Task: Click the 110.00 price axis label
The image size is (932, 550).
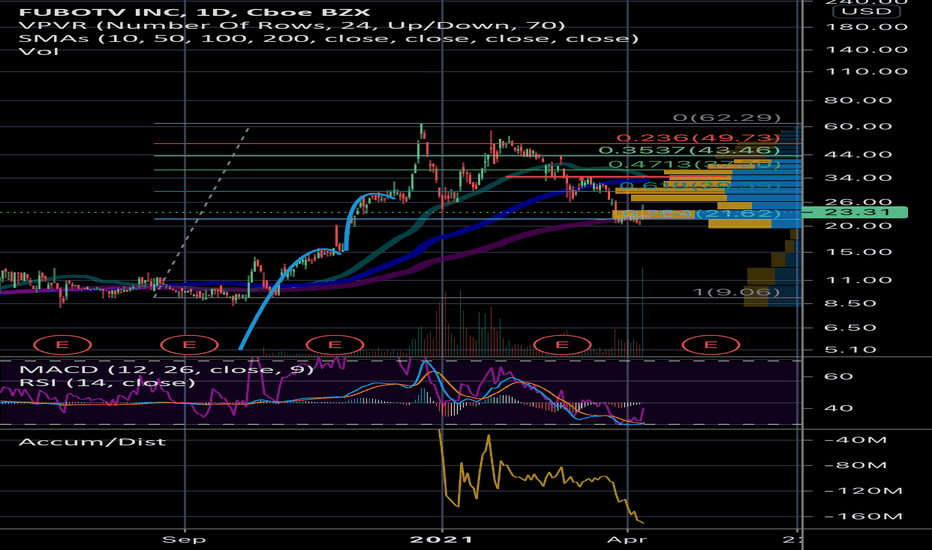Action: click(867, 71)
